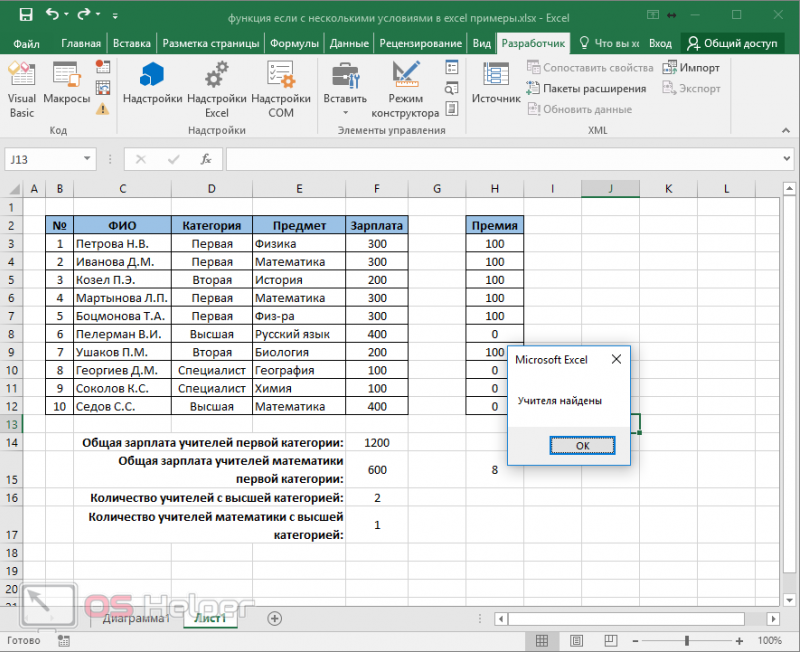This screenshot has height=652, width=800.
Task: Click the zoom slider handle
Action: 687,640
